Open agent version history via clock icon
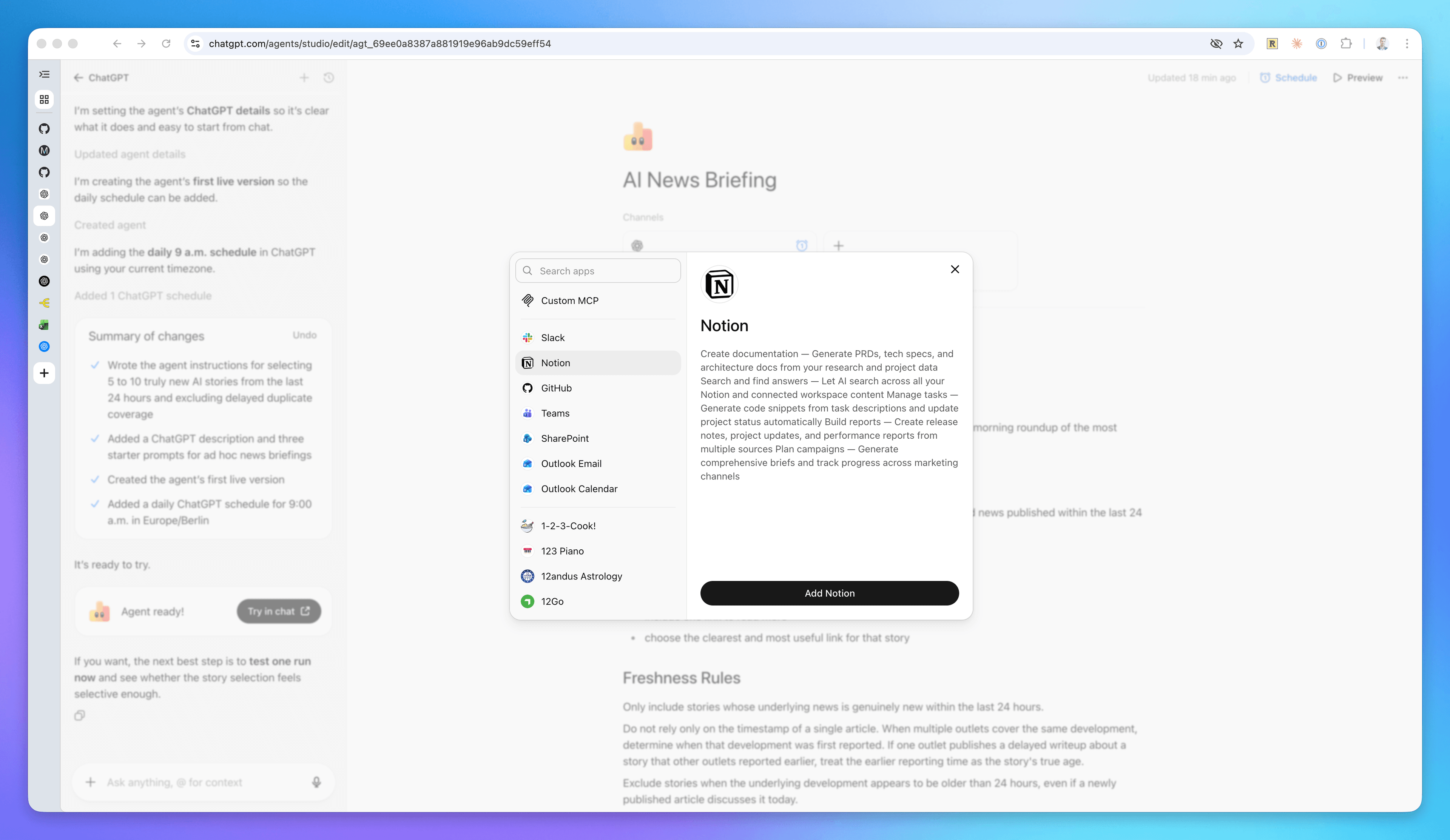 click(x=329, y=78)
